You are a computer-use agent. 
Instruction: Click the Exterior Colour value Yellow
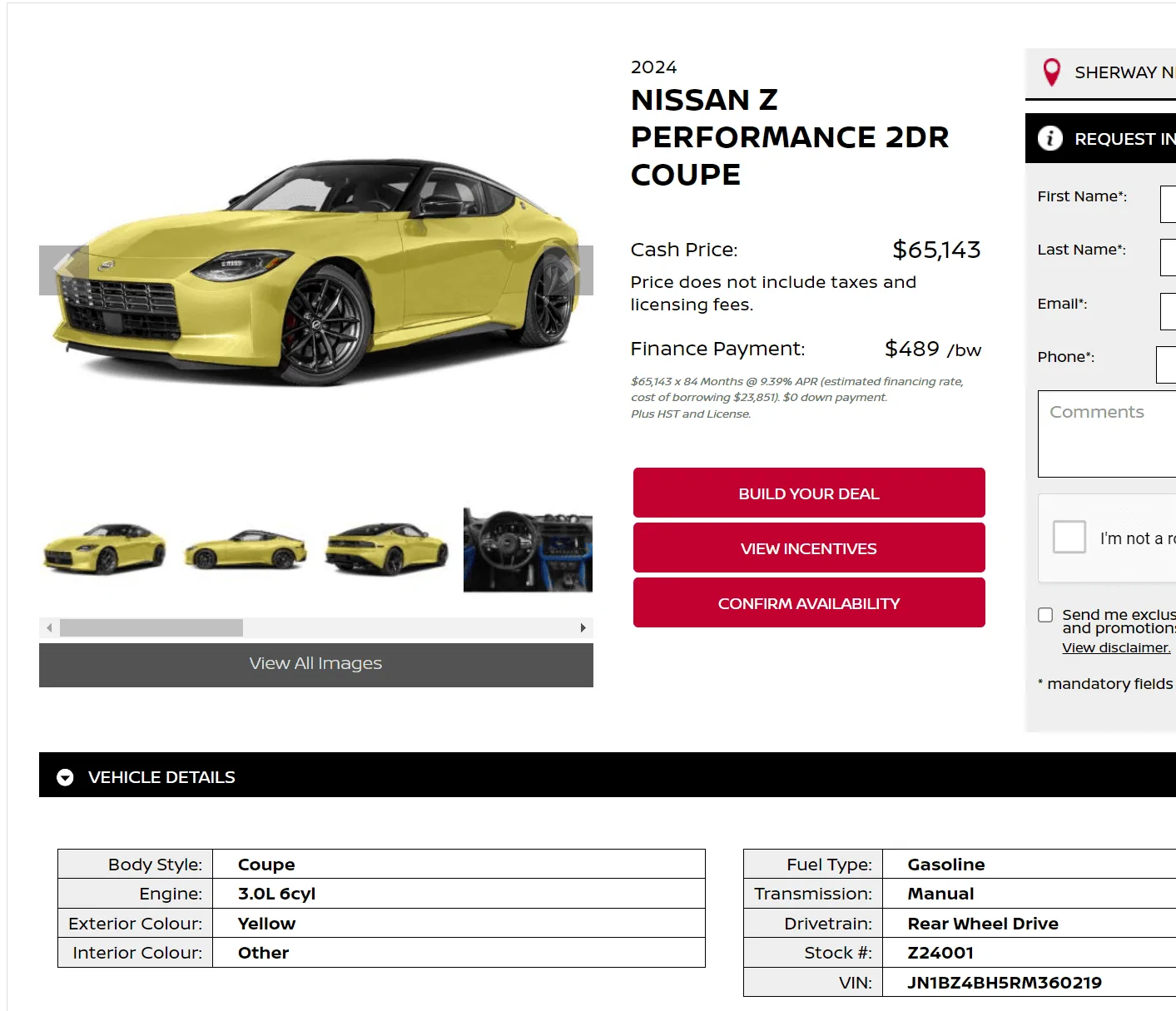[x=266, y=924]
